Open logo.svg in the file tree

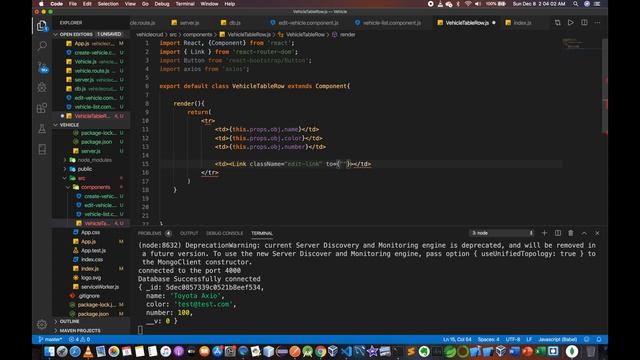[90, 278]
